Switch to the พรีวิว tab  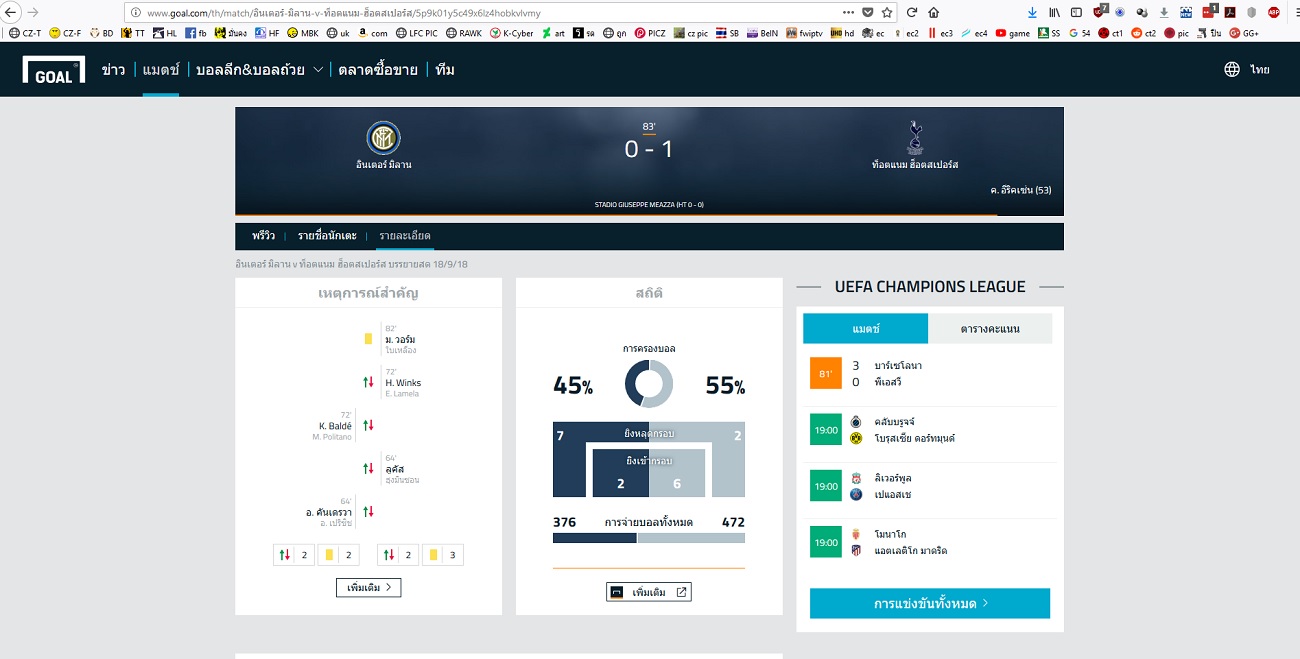264,236
